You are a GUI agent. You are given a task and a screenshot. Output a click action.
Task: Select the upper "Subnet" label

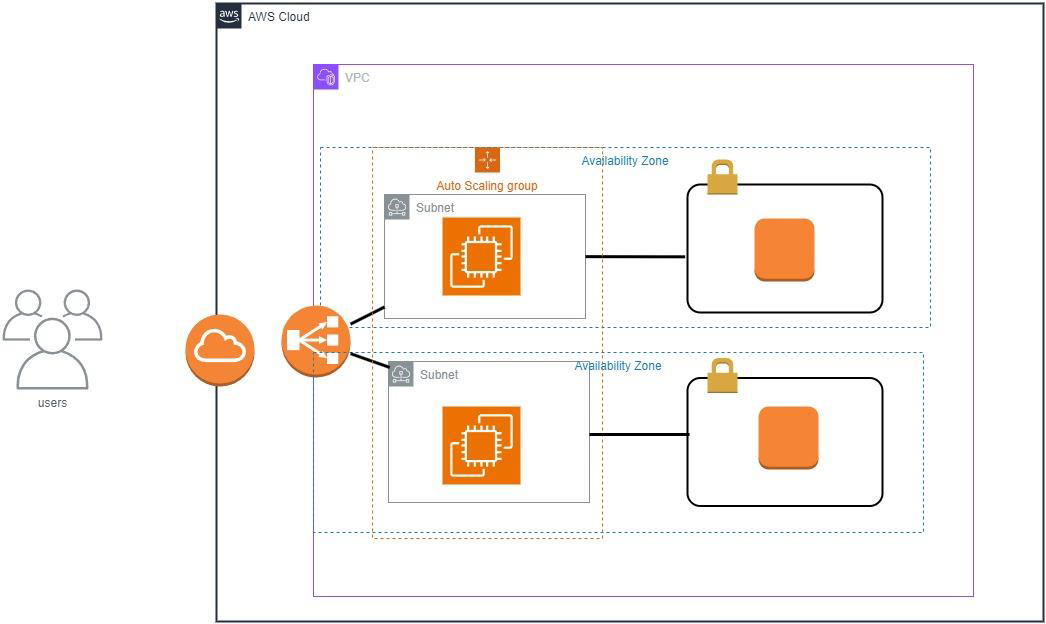435,208
